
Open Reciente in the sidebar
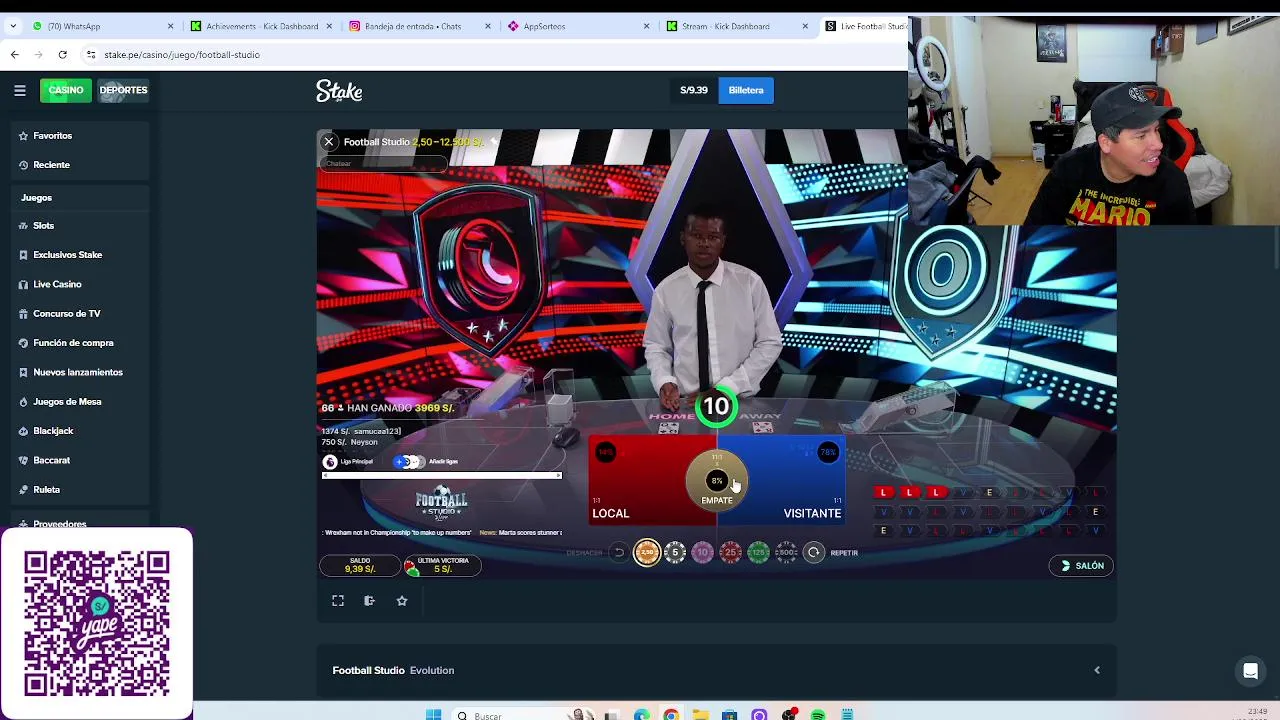(x=80, y=165)
